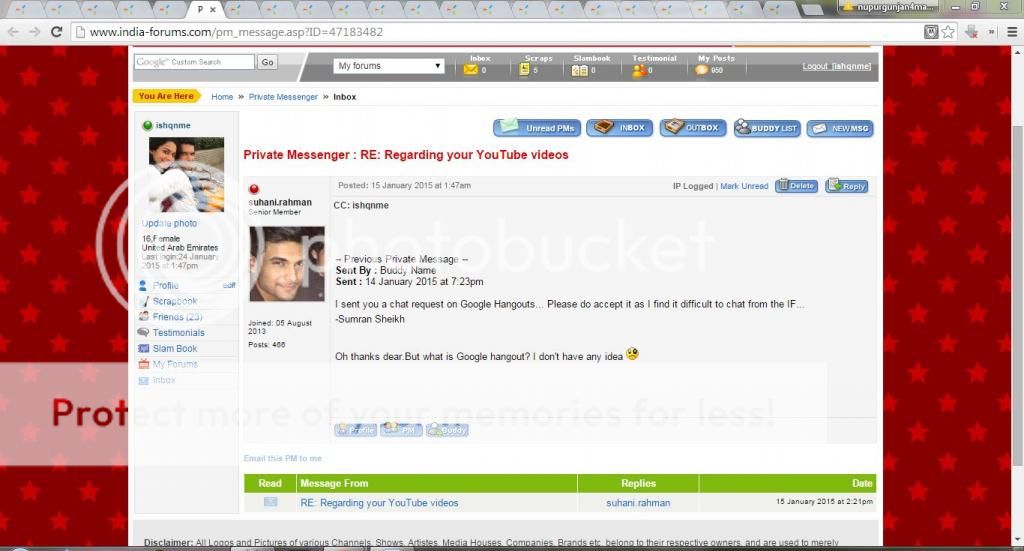This screenshot has height=551, width=1024.
Task: Bookmark this page with star icon
Action: (947, 32)
